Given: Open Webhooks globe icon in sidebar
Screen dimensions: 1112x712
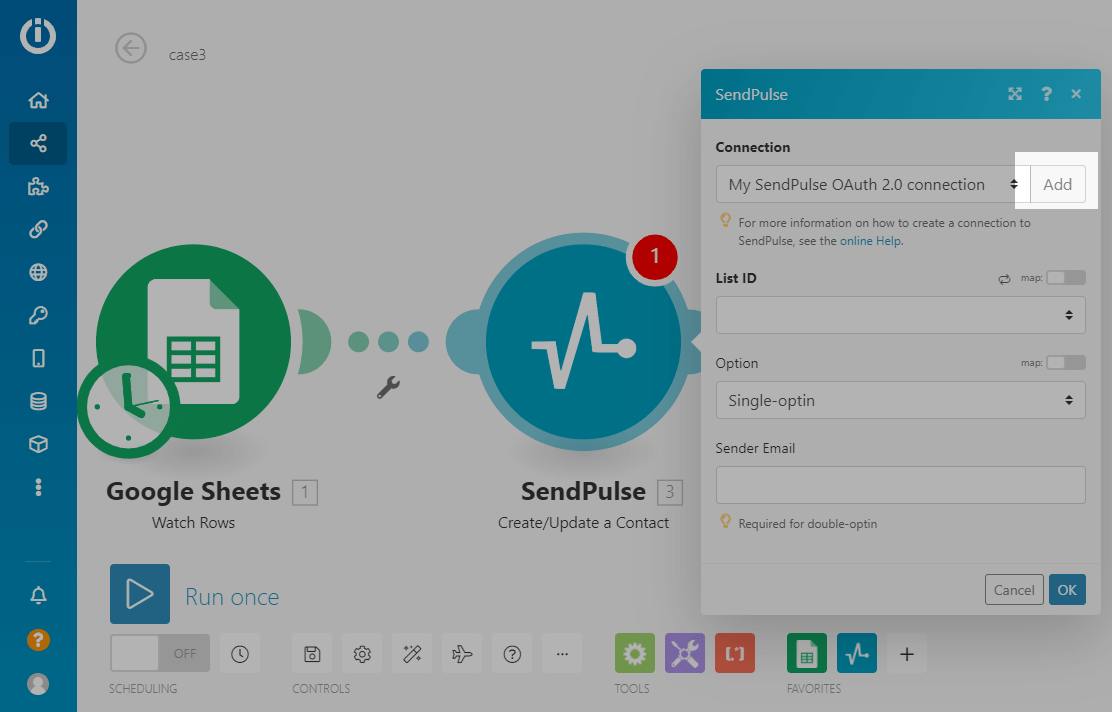Looking at the screenshot, I should pyautogui.click(x=38, y=272).
